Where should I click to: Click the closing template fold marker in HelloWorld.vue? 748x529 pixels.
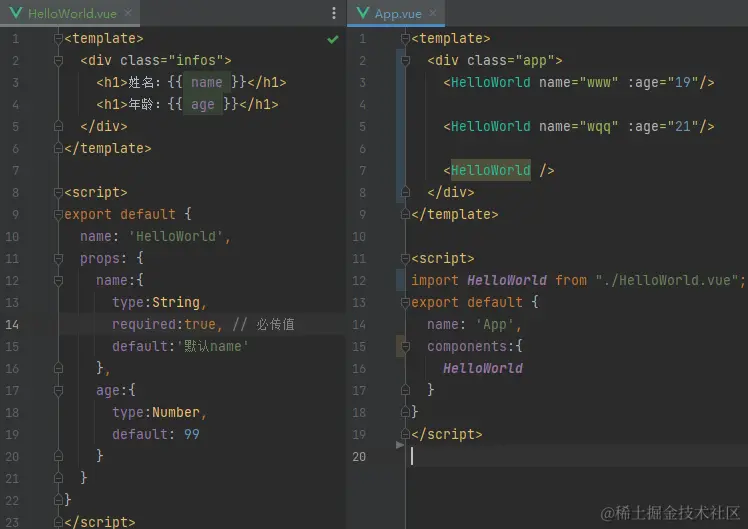click(x=58, y=148)
